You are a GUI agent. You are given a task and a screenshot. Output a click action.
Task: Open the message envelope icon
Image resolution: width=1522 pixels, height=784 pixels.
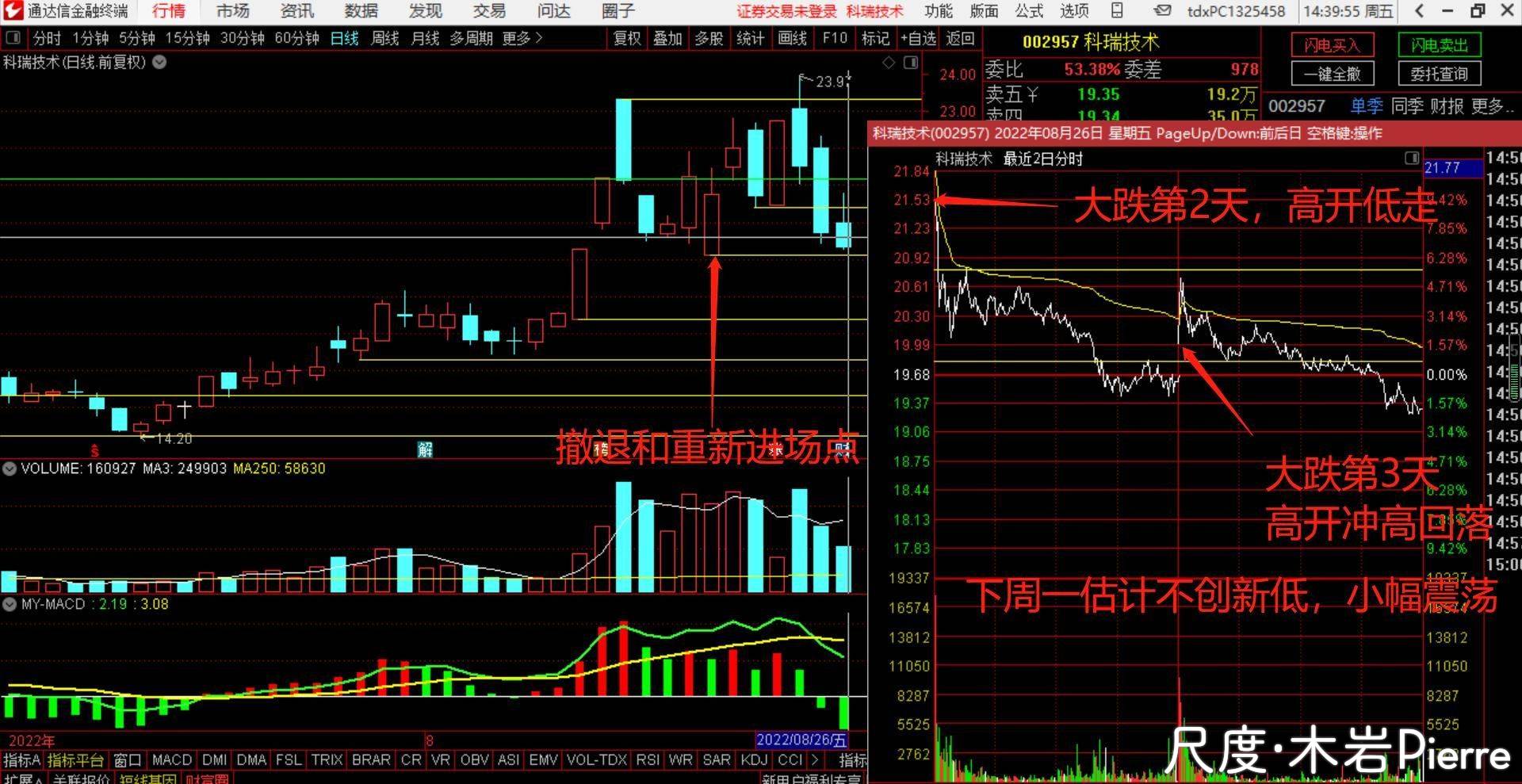tap(1162, 11)
